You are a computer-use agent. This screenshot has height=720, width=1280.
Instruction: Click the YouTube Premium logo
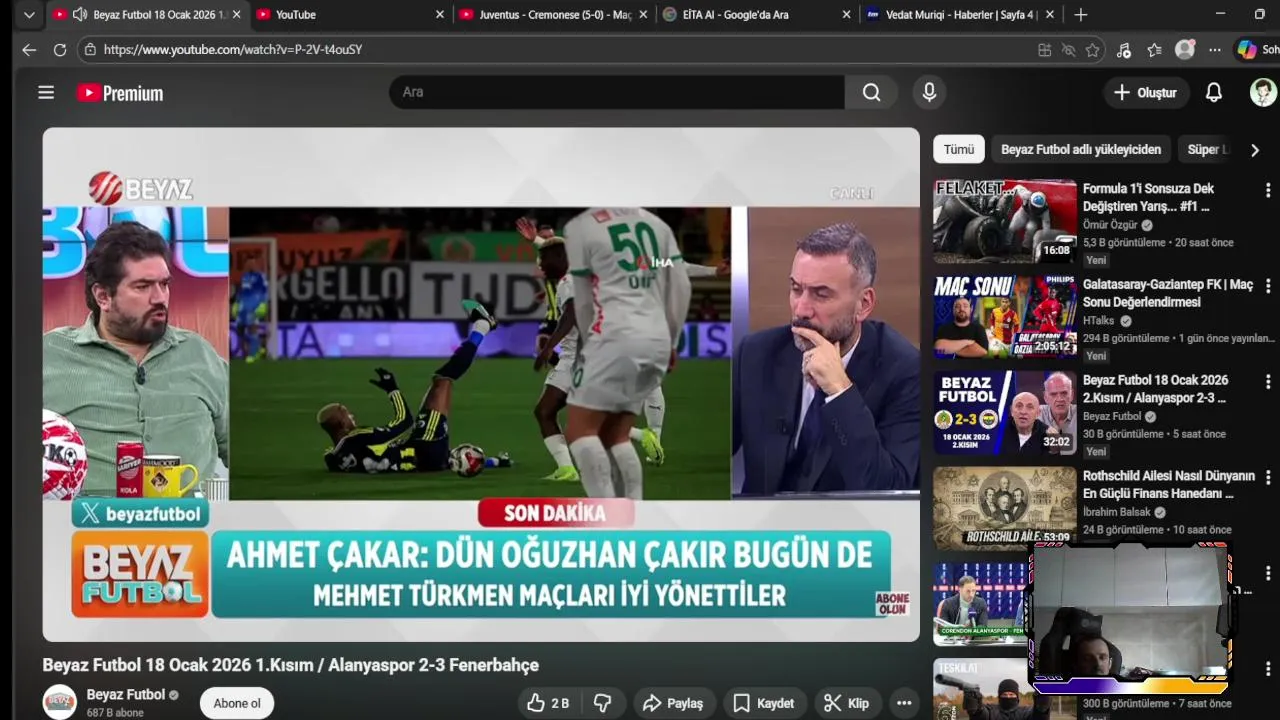[120, 93]
